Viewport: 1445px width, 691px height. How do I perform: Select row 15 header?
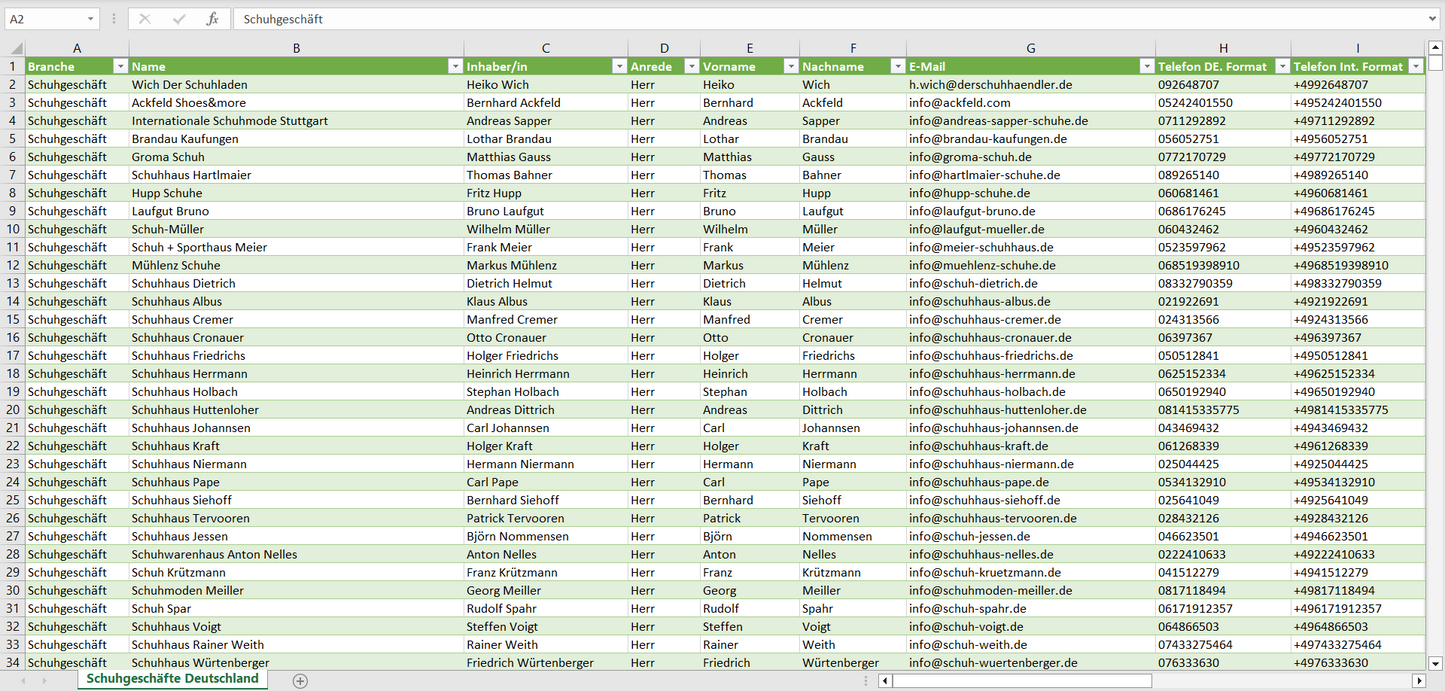click(13, 319)
